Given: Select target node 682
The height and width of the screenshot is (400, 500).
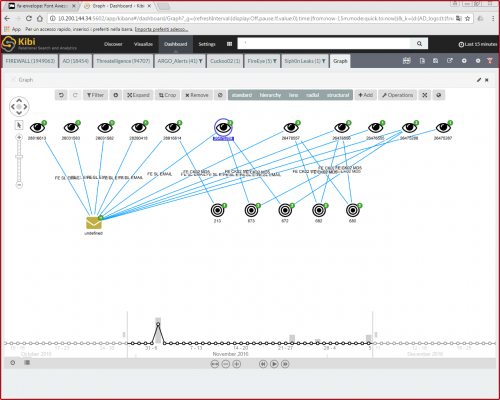Looking at the screenshot, I should pyautogui.click(x=319, y=210).
